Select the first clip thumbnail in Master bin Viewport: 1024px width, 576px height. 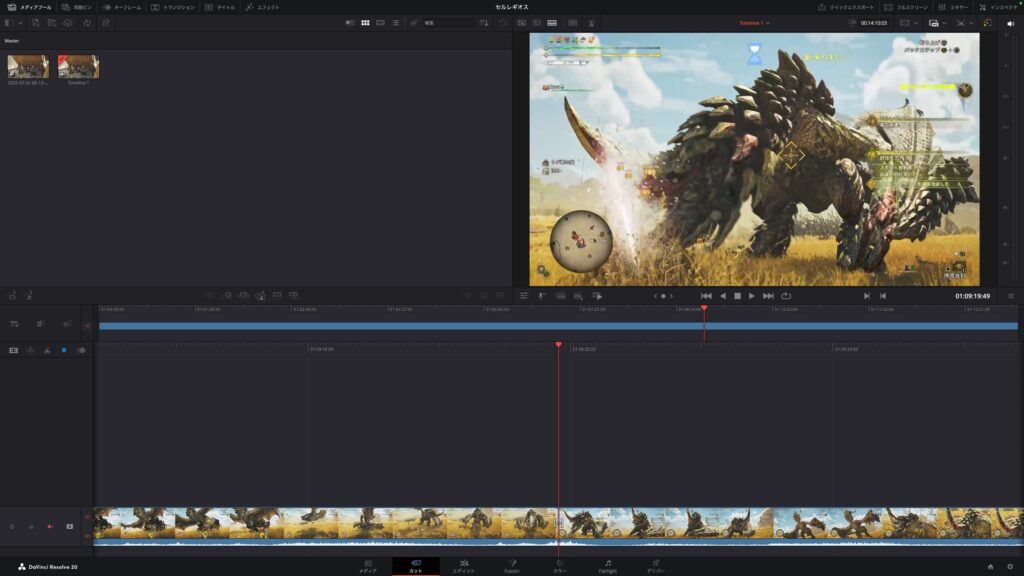28,67
